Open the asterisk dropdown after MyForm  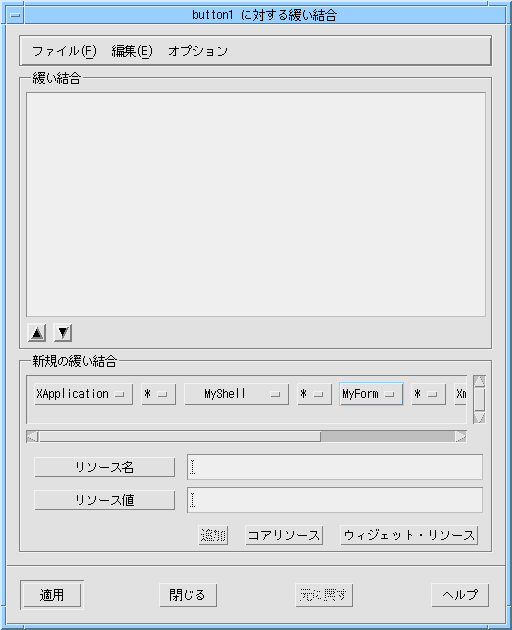click(428, 394)
